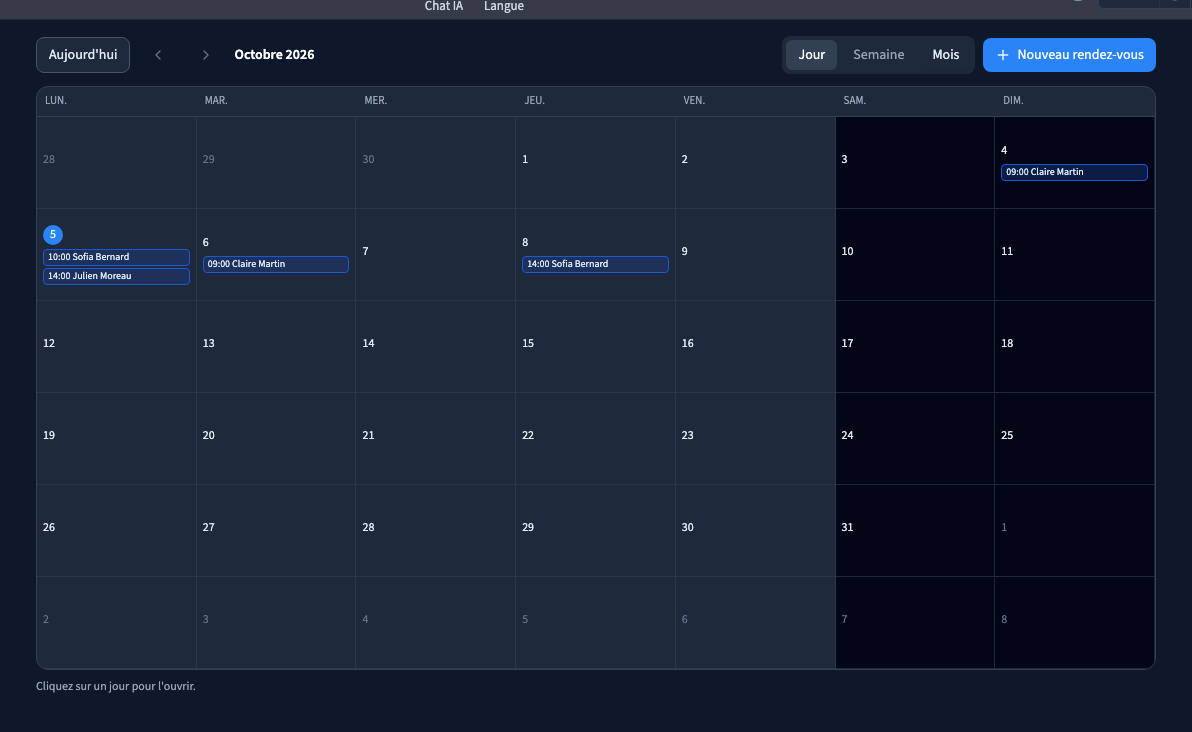The height and width of the screenshot is (732, 1192).
Task: Go to the previous month
Action: 158,55
